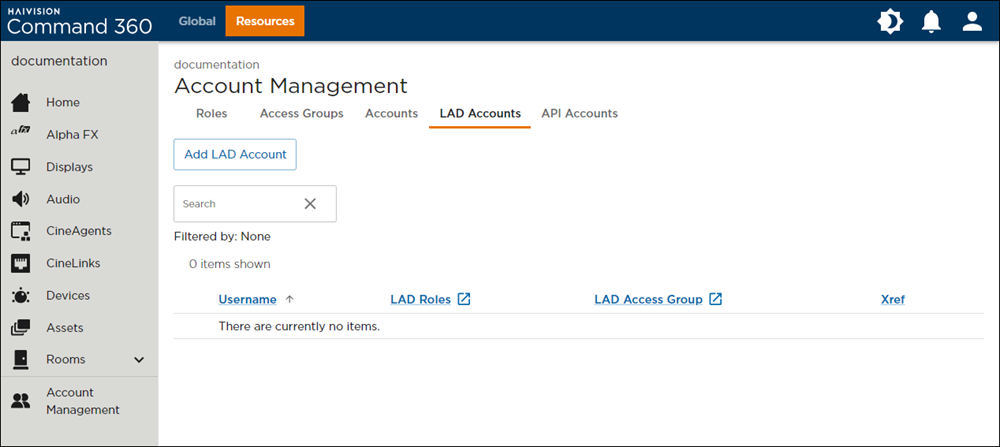Screen dimensions: 1000x447
Task: Click inside the Search input field
Action: [236, 203]
